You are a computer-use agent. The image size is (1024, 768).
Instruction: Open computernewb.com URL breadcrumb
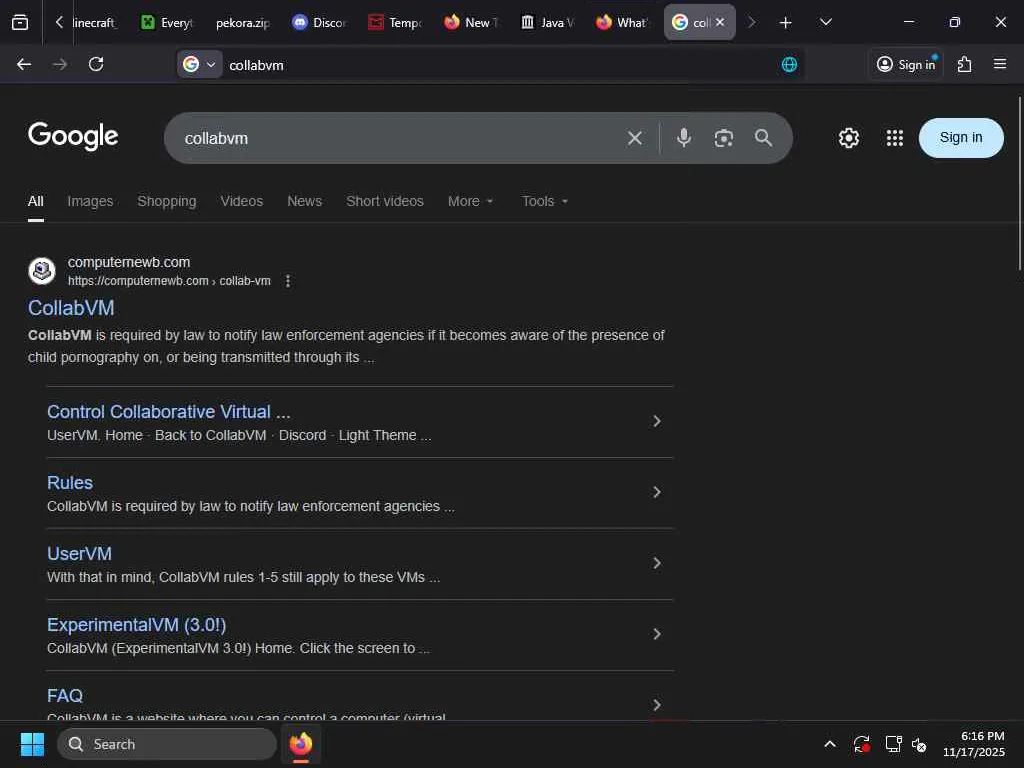169,281
